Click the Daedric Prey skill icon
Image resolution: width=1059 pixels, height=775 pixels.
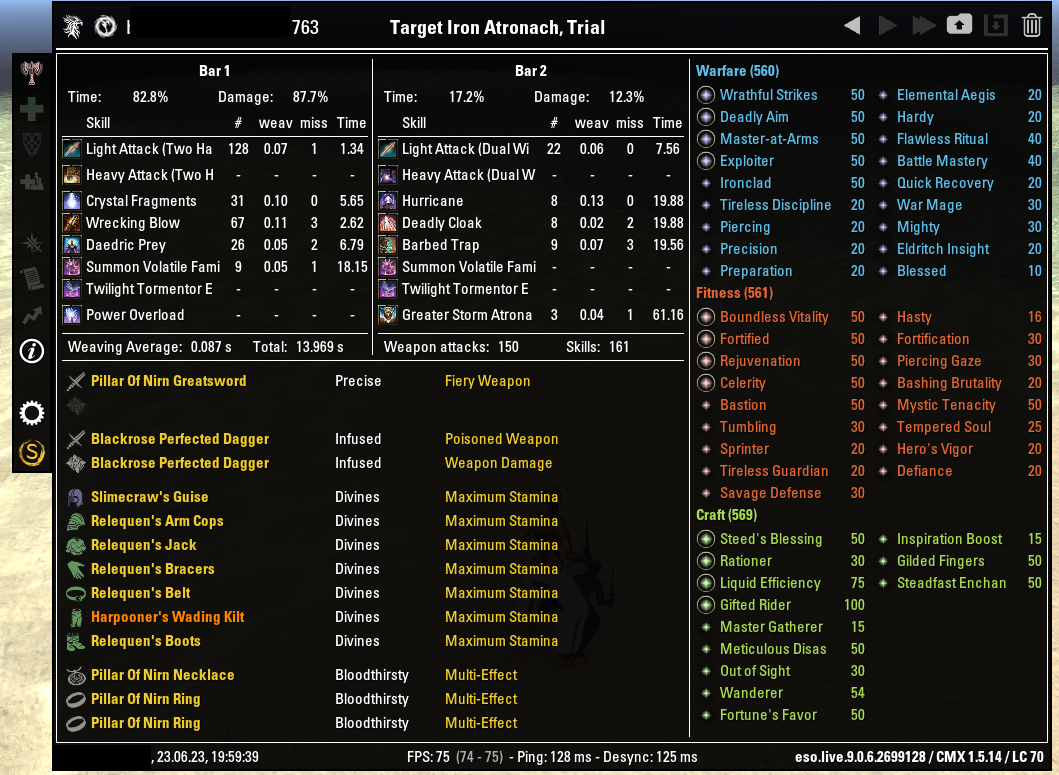[x=72, y=245]
